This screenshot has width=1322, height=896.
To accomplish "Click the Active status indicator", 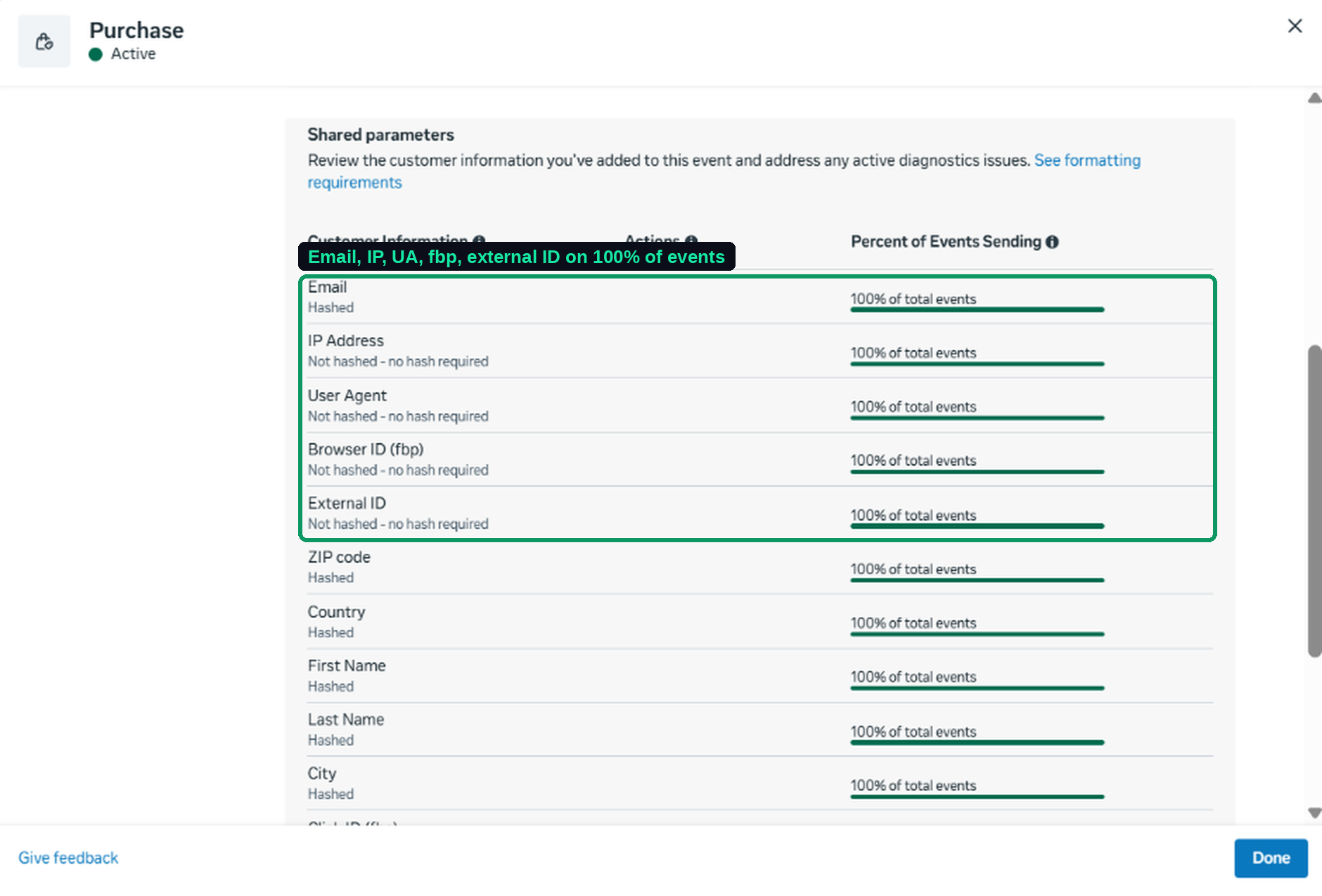I will coord(122,54).
